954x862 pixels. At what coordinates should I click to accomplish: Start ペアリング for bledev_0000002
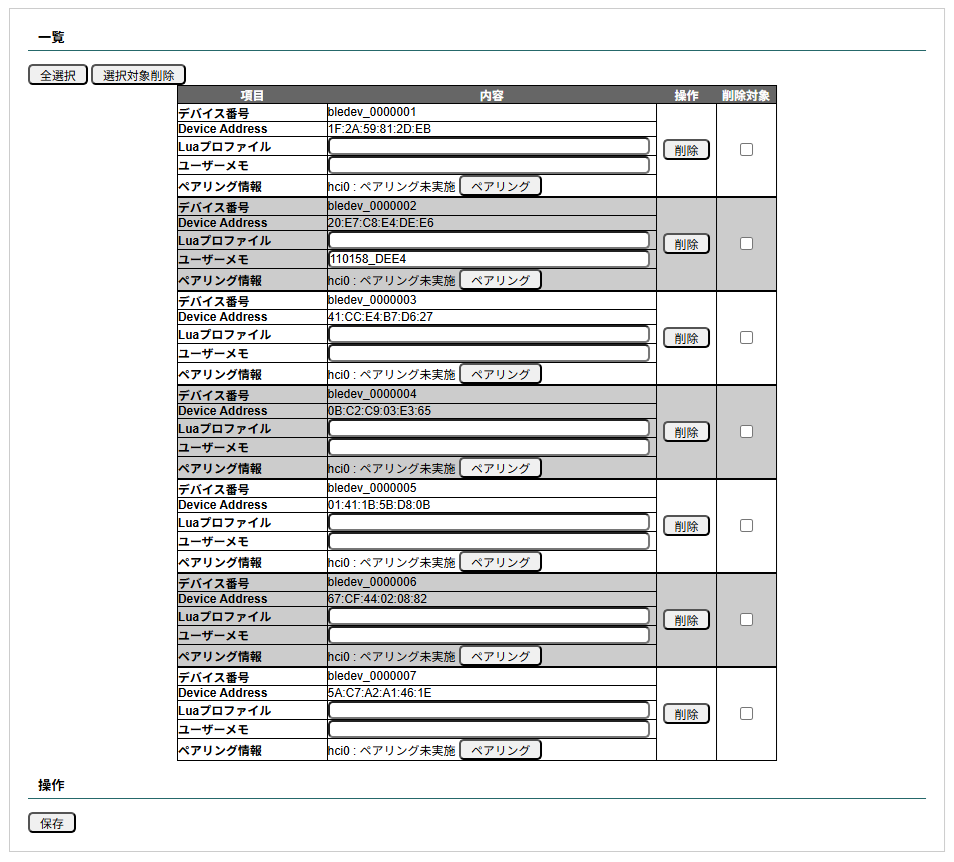(x=500, y=280)
